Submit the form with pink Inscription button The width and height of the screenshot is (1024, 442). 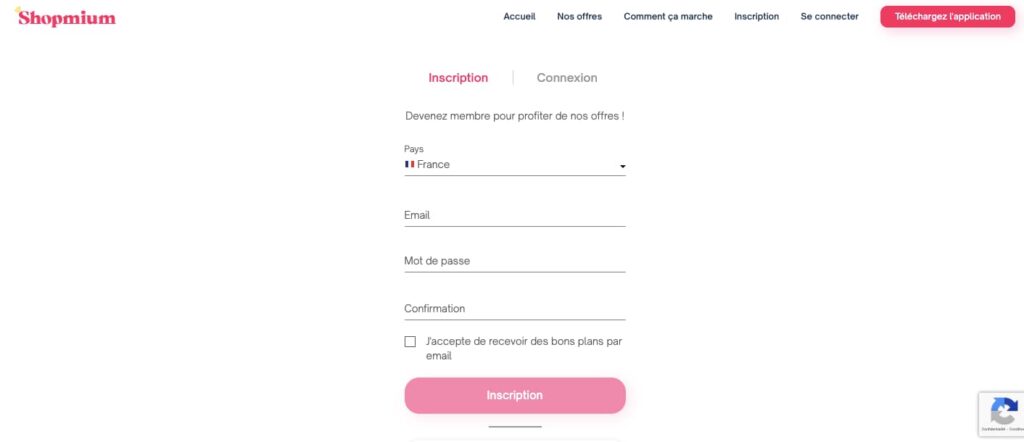tap(514, 395)
